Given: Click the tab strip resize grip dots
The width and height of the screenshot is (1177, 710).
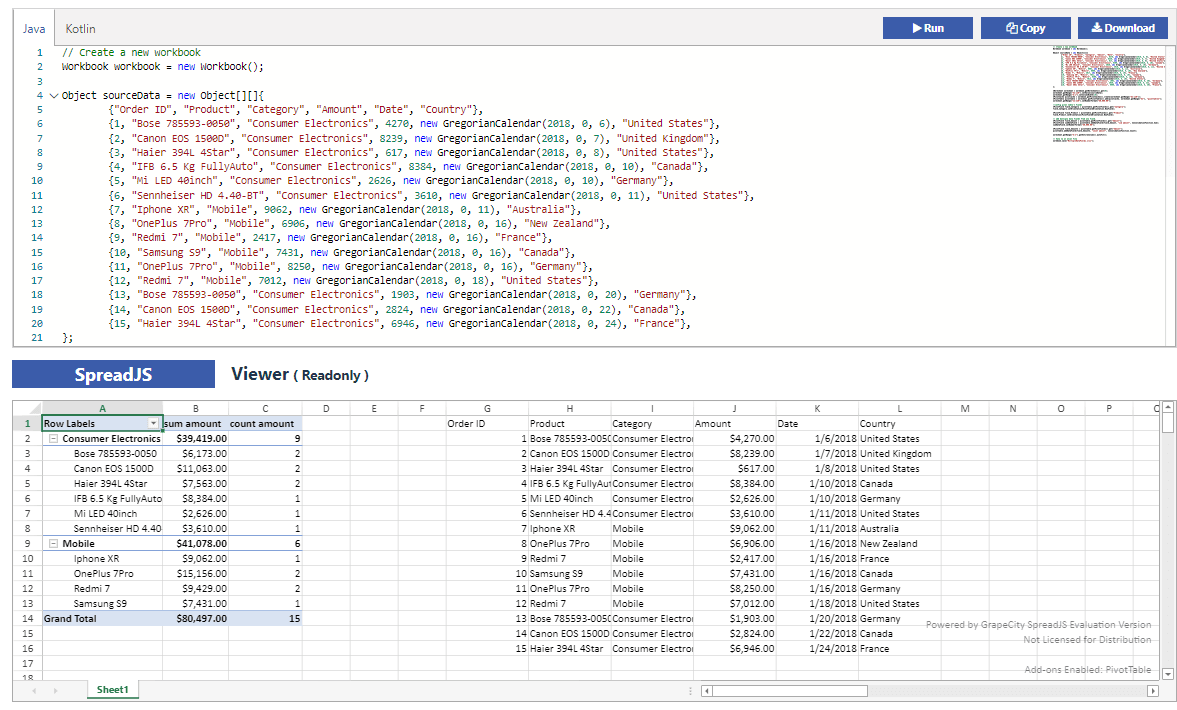Looking at the screenshot, I should (x=691, y=690).
